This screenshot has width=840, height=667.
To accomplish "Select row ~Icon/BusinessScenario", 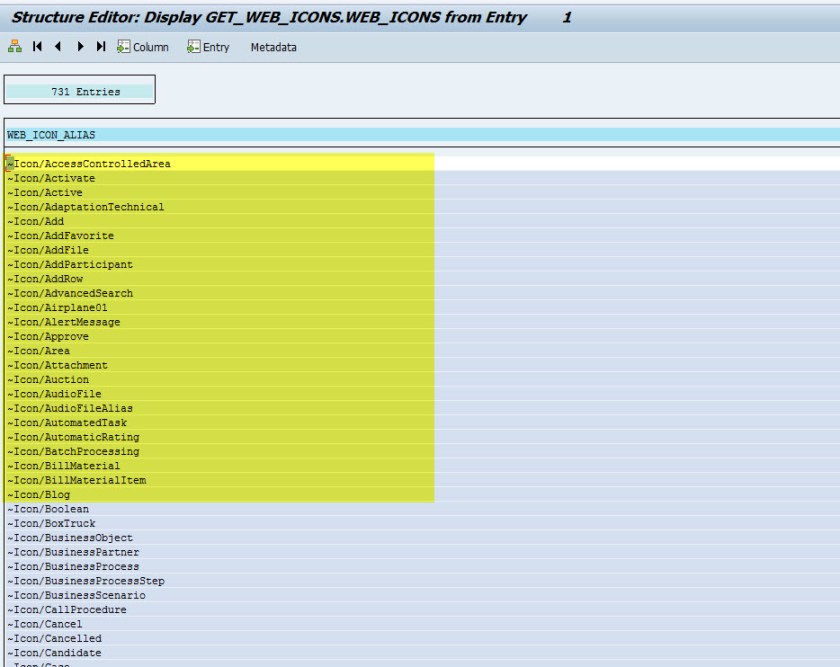I will [422, 596].
